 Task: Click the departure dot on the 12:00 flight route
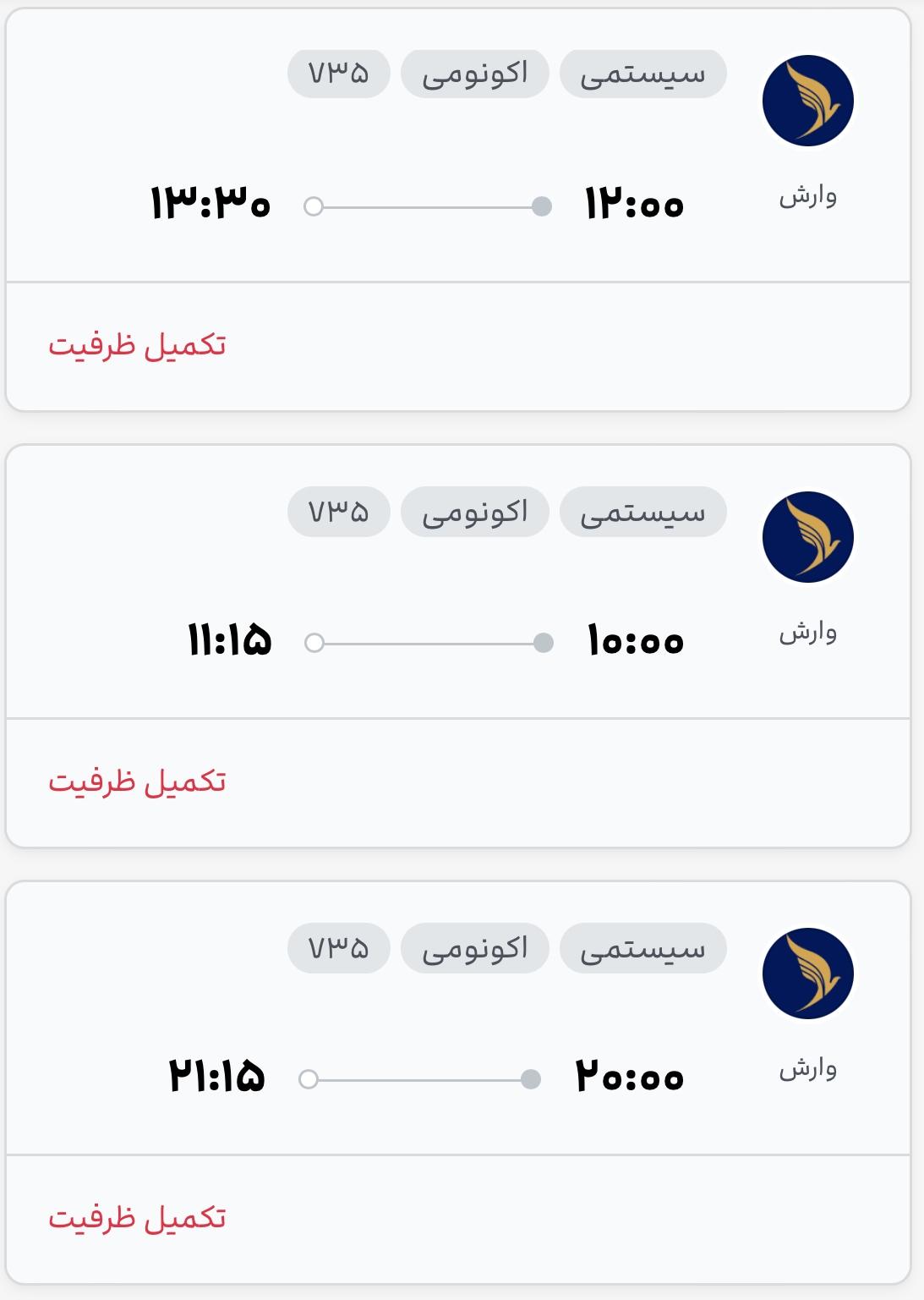pos(542,206)
